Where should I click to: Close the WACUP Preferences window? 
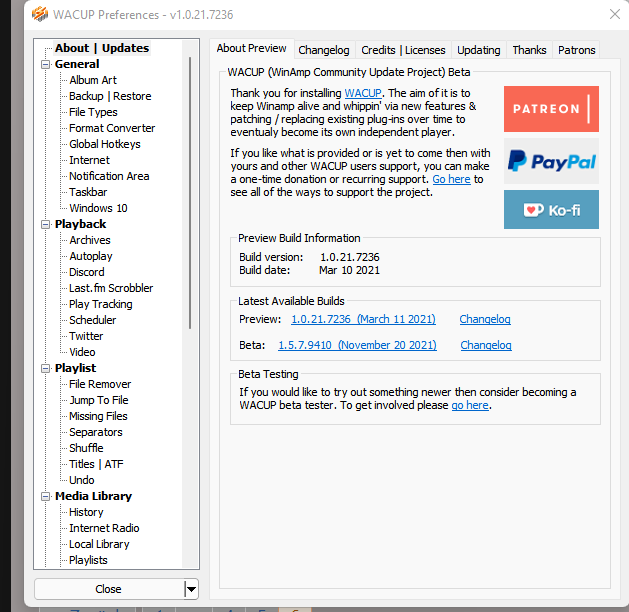[615, 14]
